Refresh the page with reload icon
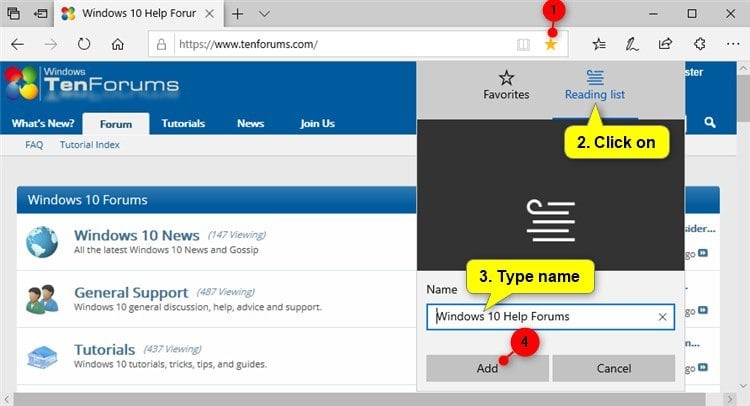The image size is (750, 406). pos(84,44)
